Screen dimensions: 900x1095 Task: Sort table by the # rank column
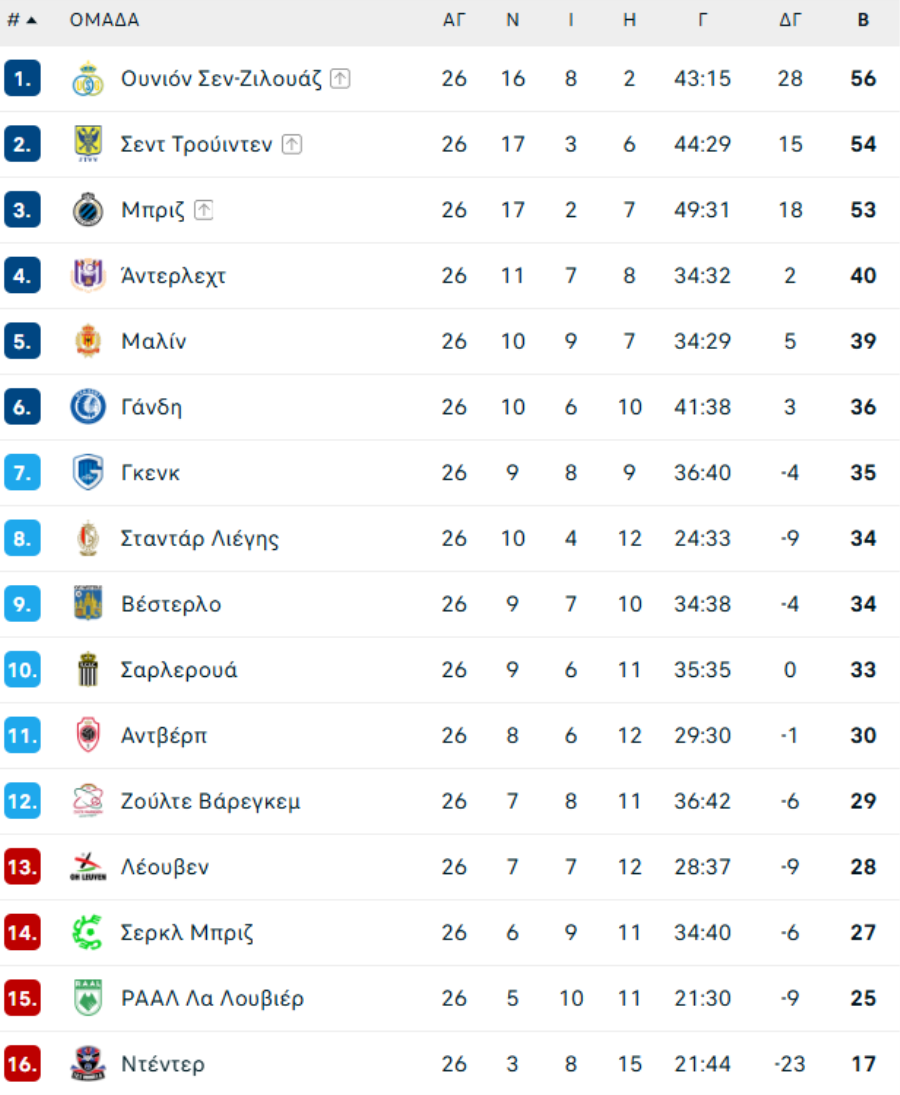(21, 20)
